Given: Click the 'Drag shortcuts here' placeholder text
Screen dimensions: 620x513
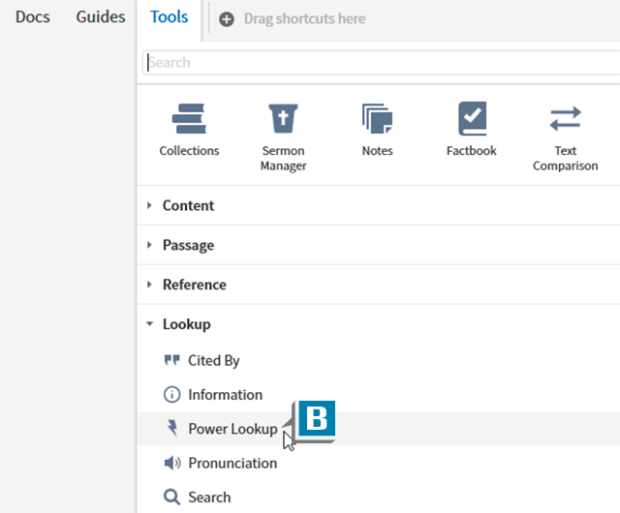Looking at the screenshot, I should 305,19.
